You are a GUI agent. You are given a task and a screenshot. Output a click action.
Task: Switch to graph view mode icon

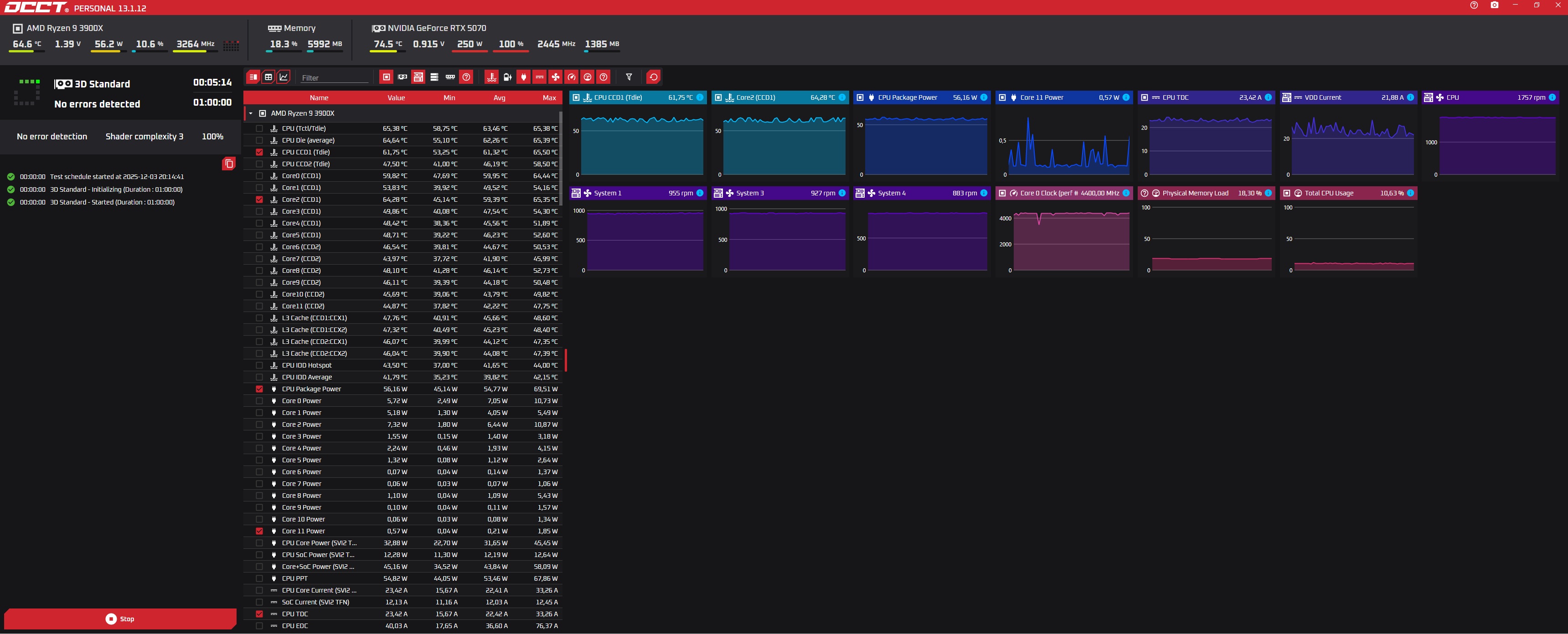point(284,77)
